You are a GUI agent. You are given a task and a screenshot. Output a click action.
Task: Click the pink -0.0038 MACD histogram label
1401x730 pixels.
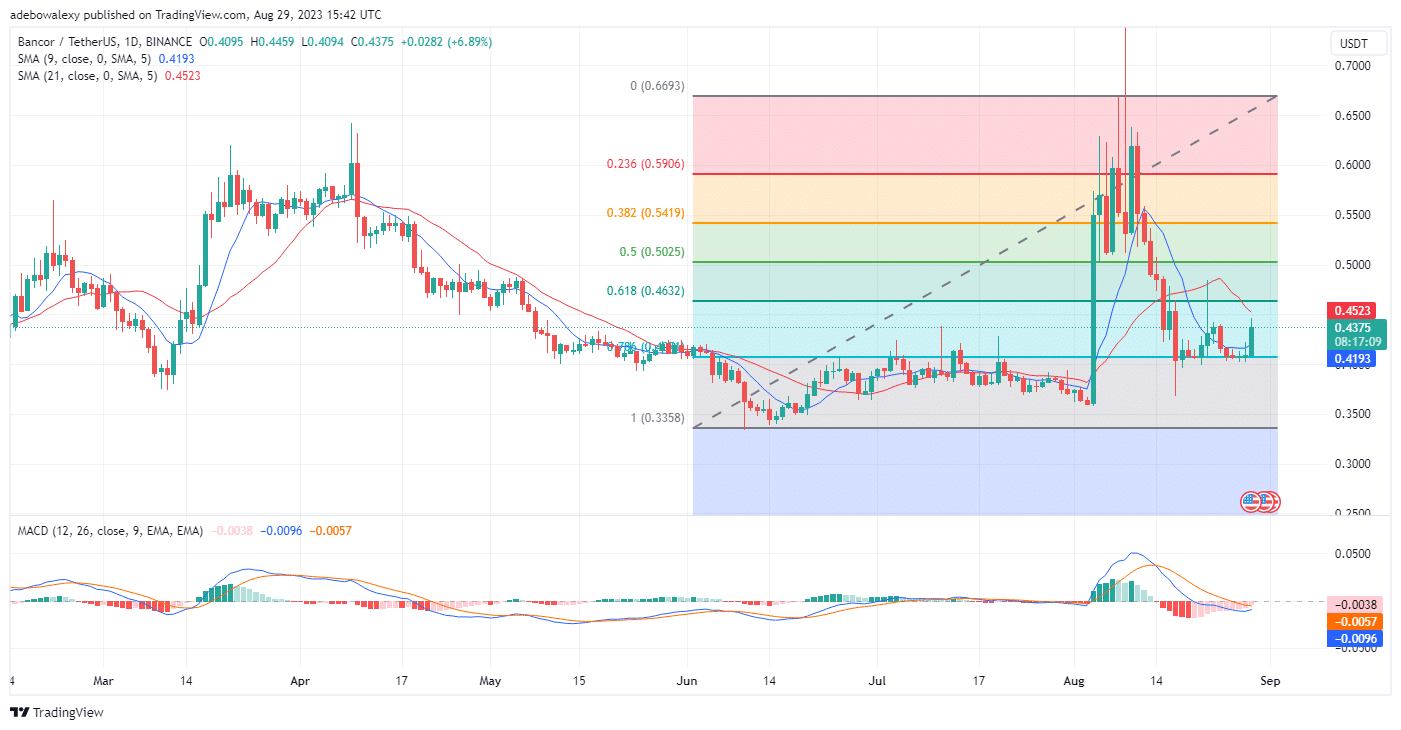coord(1355,604)
